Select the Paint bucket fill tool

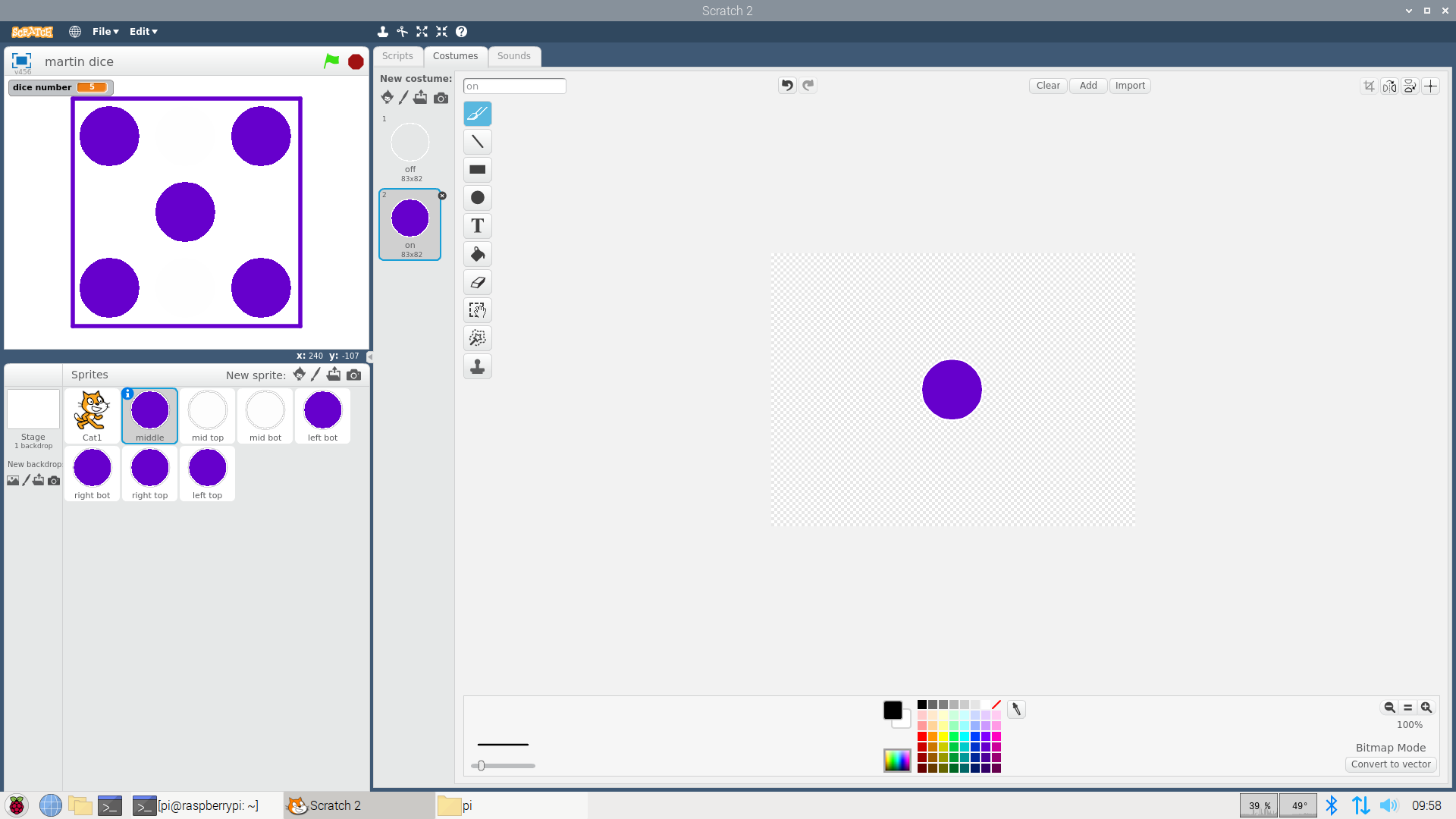[x=478, y=254]
